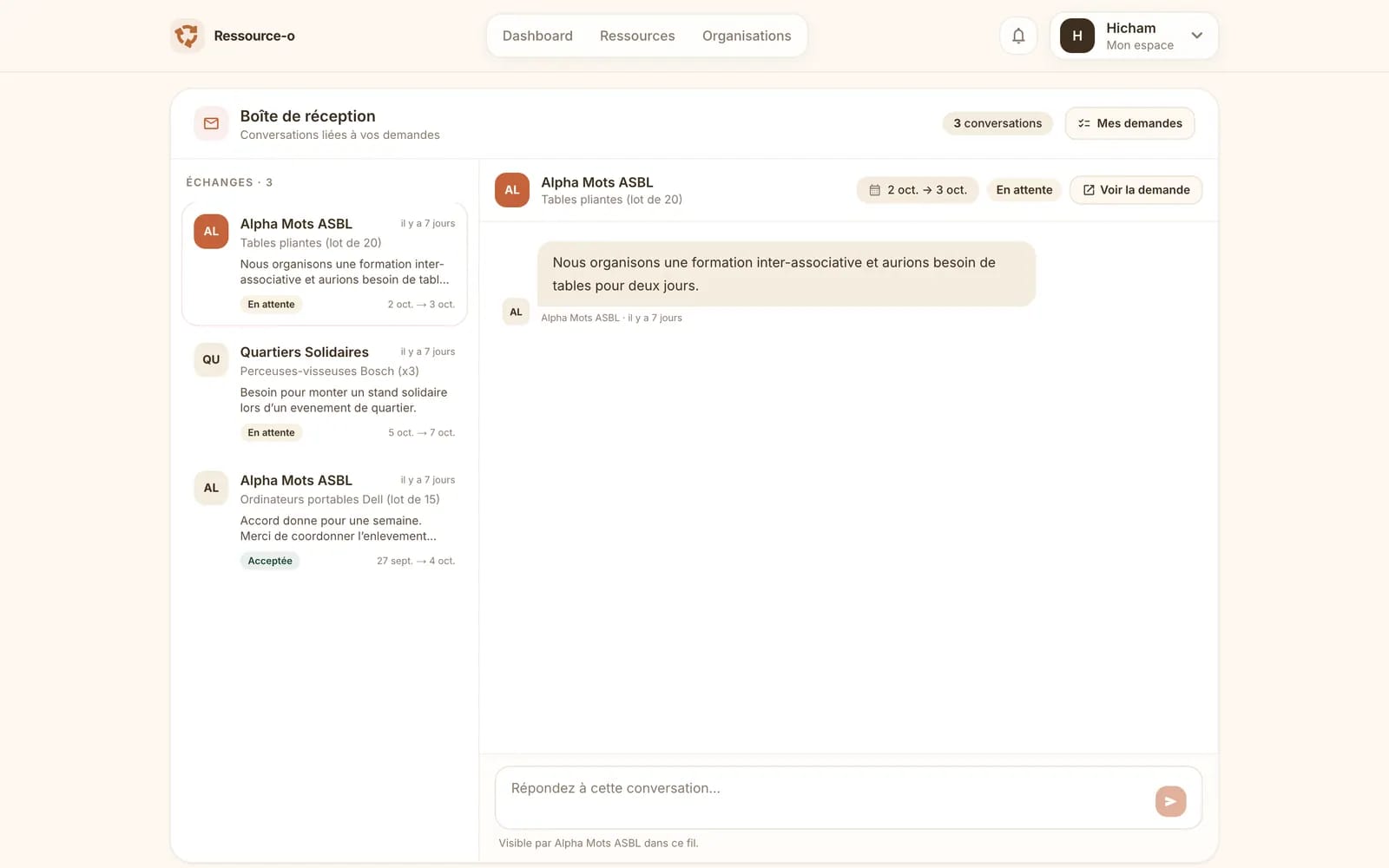Select Ordinateurs portables Dell conversation subtitle
Viewport: 1389px width, 868px height.
coord(339,499)
